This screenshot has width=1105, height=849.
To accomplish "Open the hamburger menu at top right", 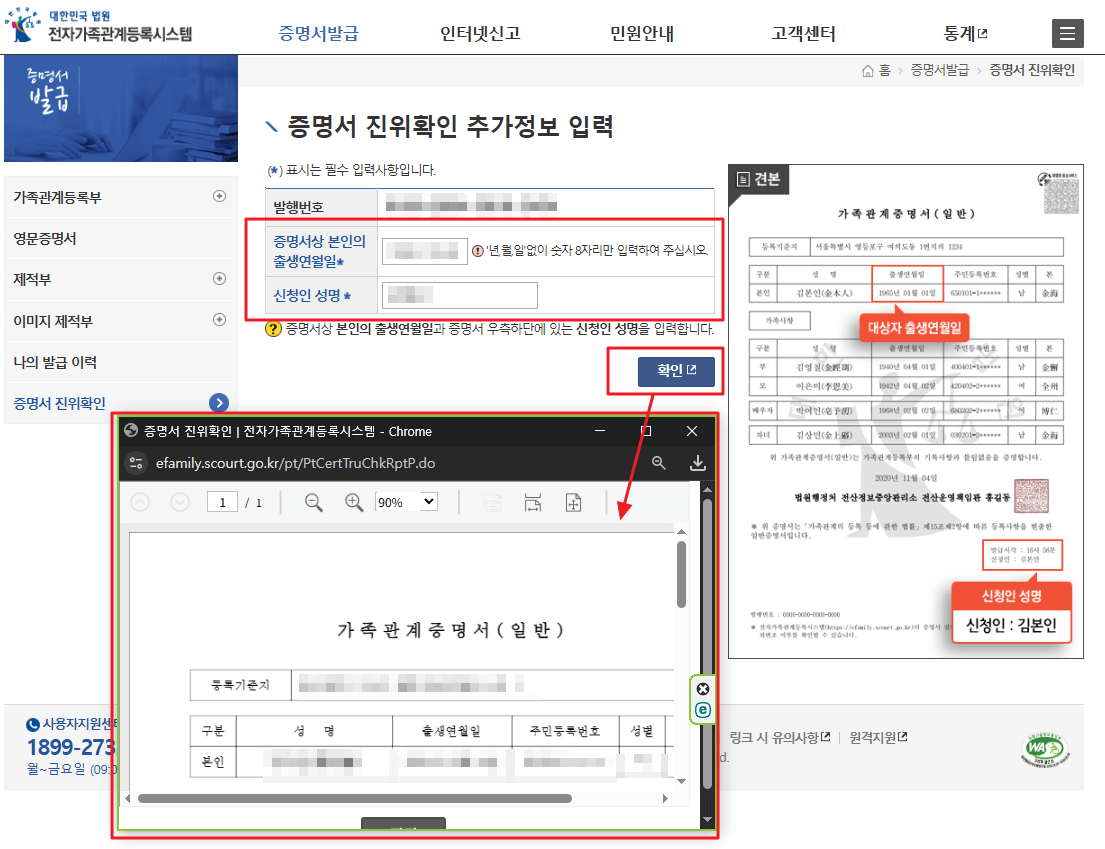I will point(1067,31).
